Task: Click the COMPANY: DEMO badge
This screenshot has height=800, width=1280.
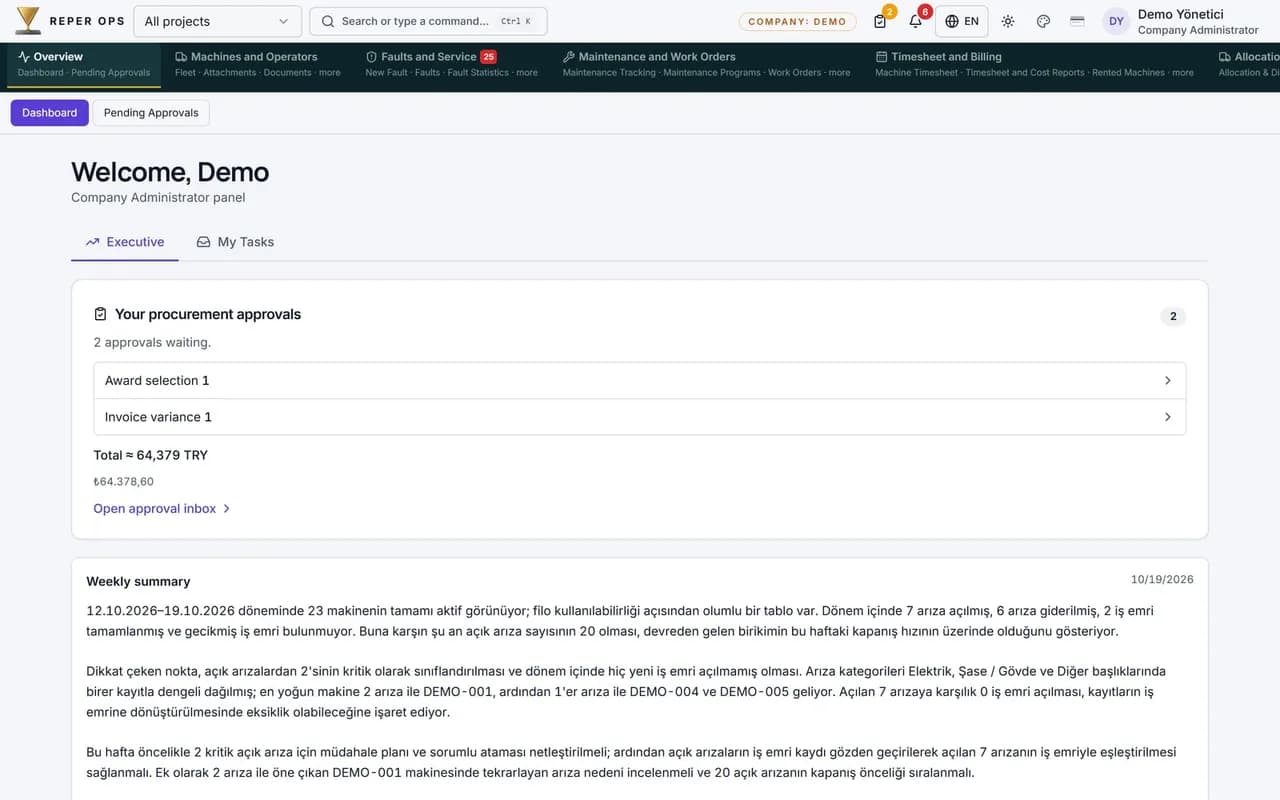Action: (798, 21)
